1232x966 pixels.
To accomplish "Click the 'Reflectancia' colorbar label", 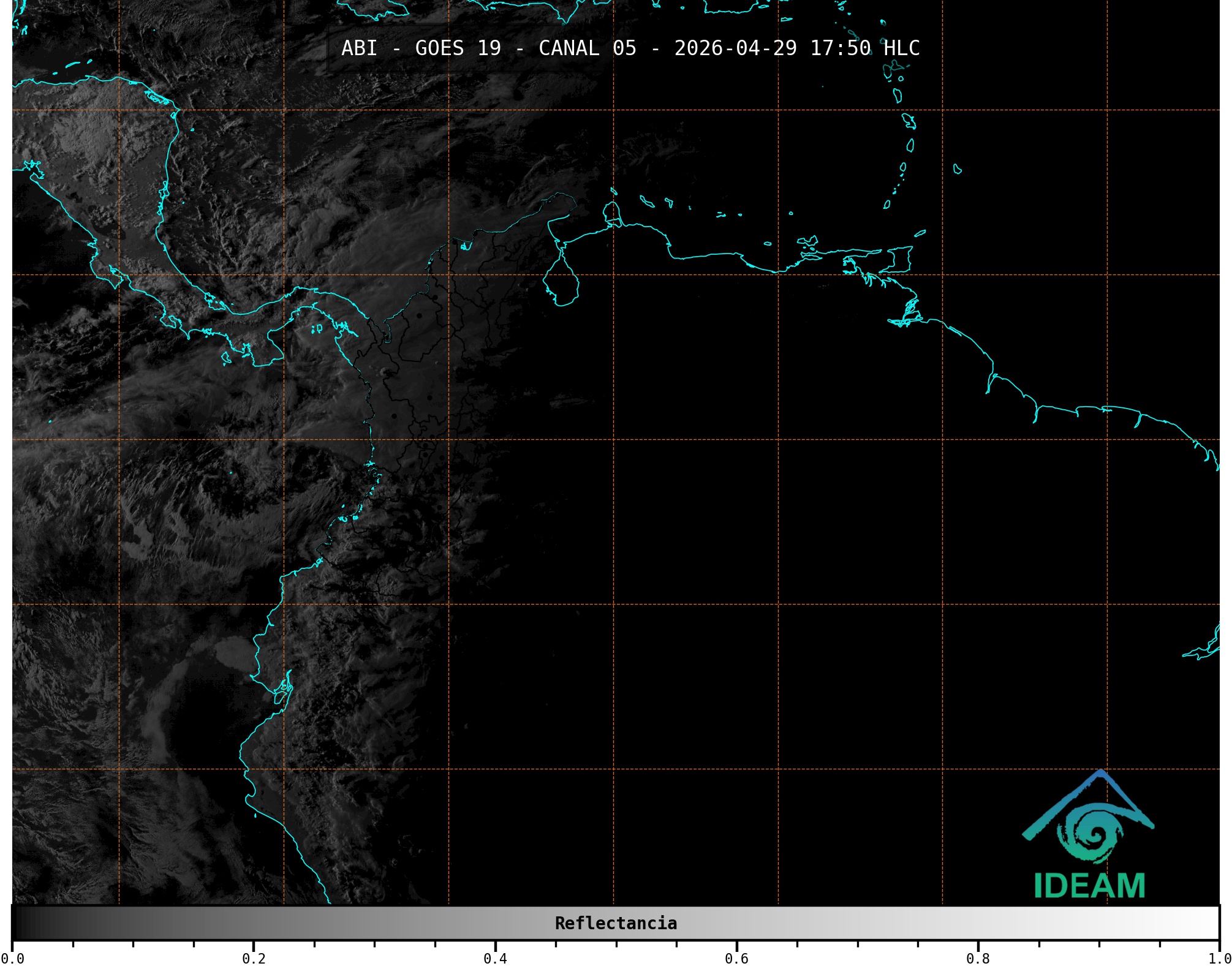I will (616, 923).
